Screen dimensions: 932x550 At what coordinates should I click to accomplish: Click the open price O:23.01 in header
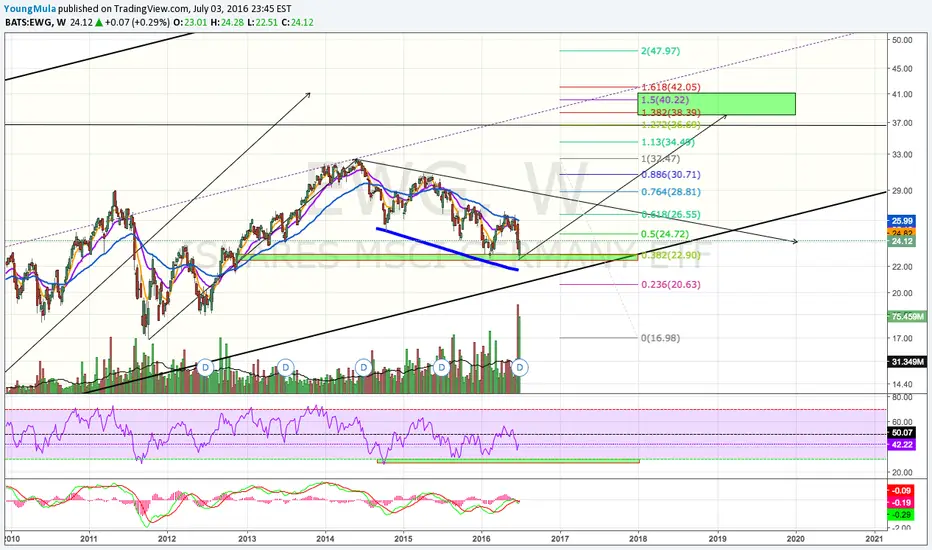190,23
